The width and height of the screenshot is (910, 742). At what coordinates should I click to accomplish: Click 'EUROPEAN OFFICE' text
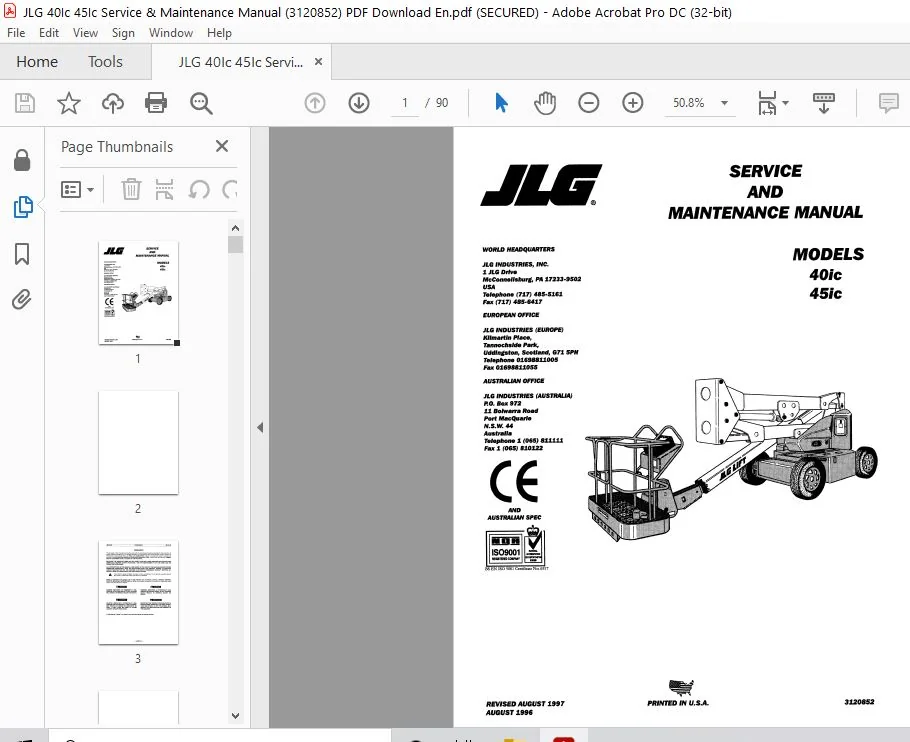pyautogui.click(x=511, y=315)
